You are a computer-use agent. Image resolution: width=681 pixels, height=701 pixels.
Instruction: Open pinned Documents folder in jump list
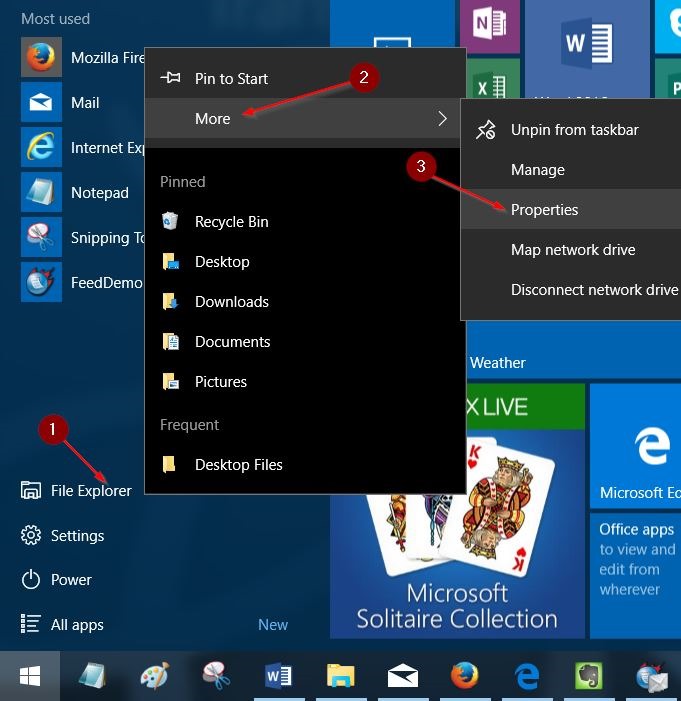click(x=305, y=342)
